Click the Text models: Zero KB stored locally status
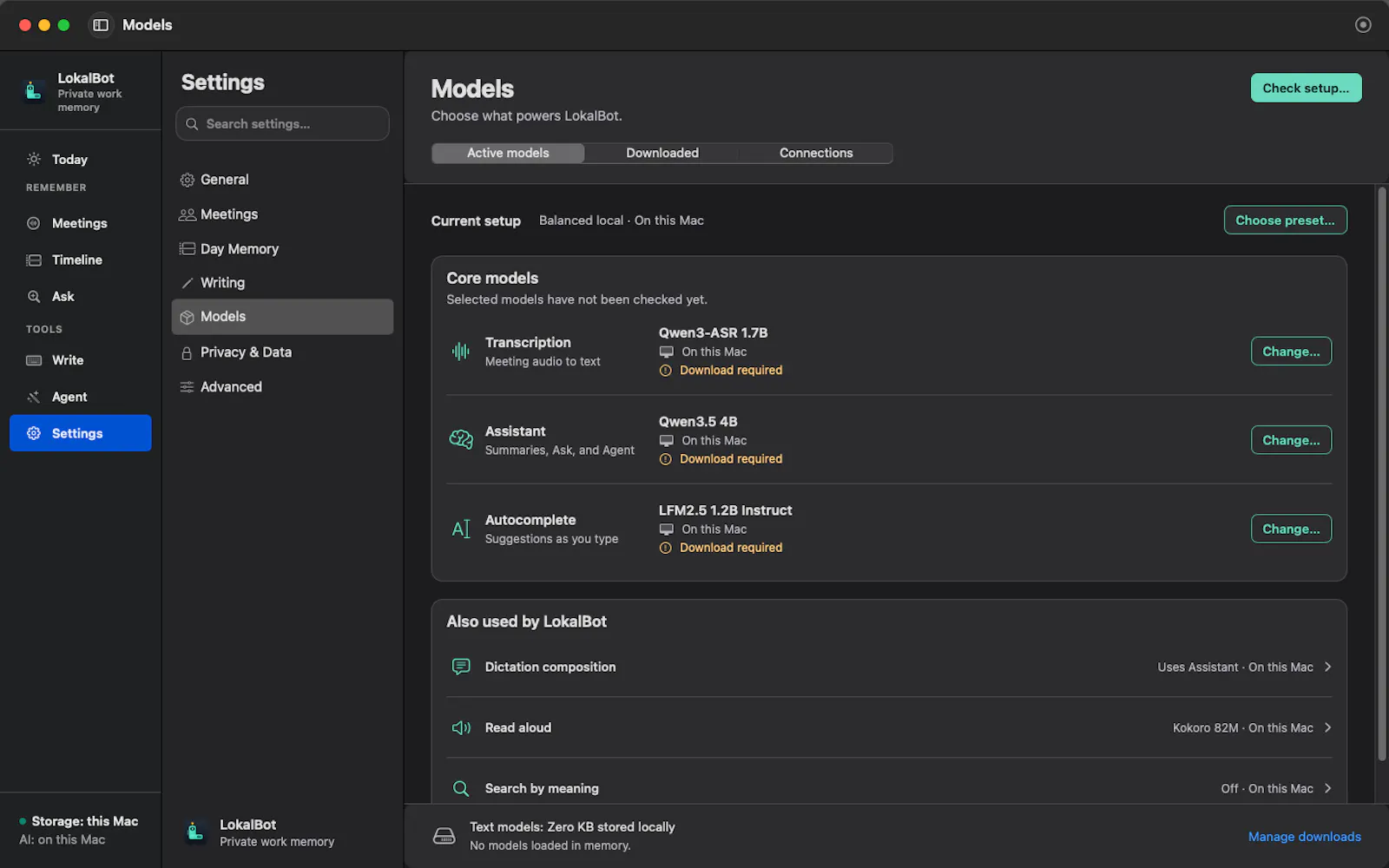Screen dimensions: 1389x868 click(572, 827)
